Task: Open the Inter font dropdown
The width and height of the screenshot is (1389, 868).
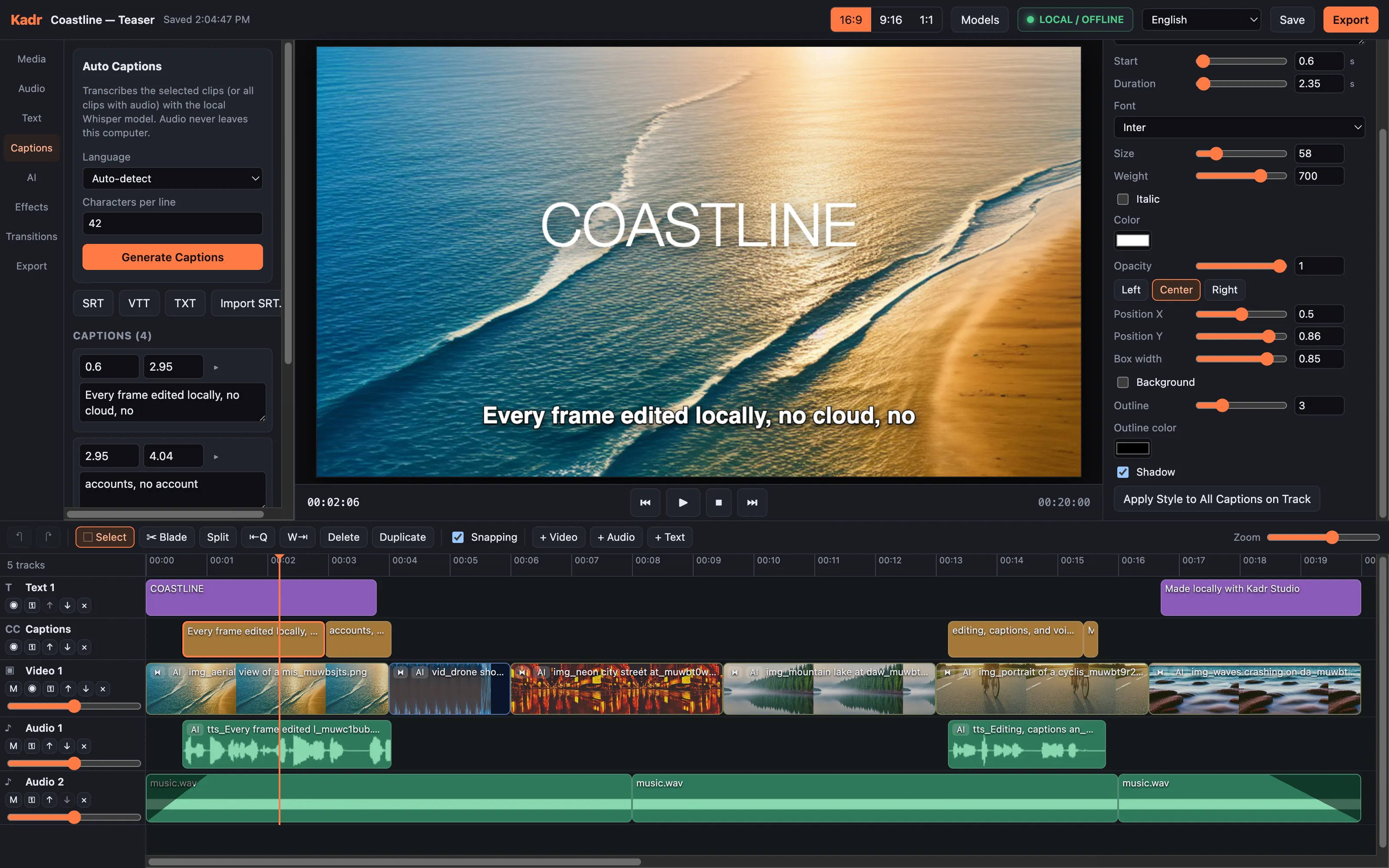Action: click(x=1239, y=128)
